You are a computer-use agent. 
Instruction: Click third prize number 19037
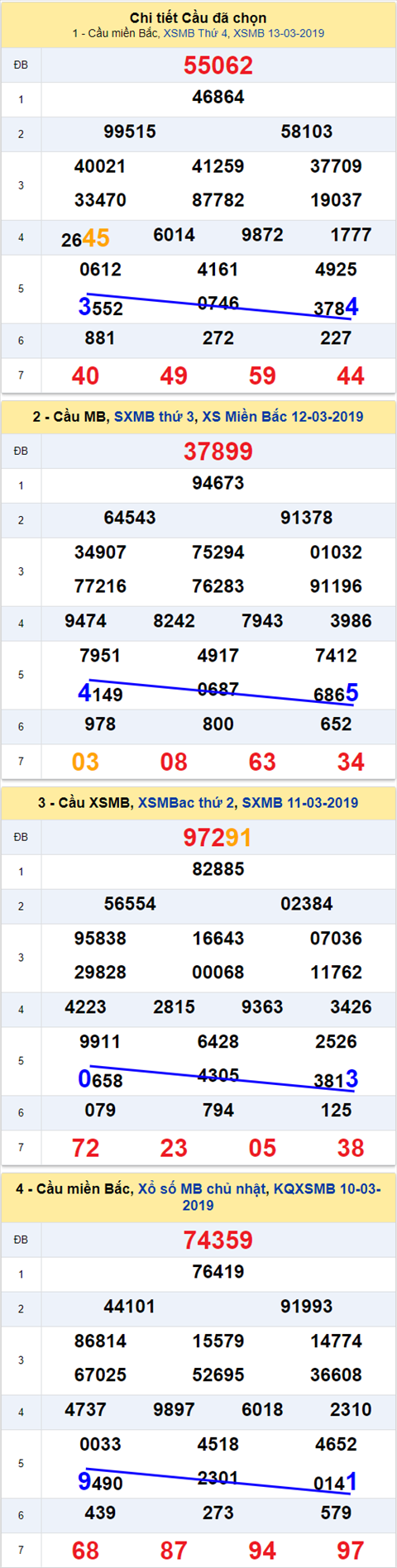(x=336, y=200)
